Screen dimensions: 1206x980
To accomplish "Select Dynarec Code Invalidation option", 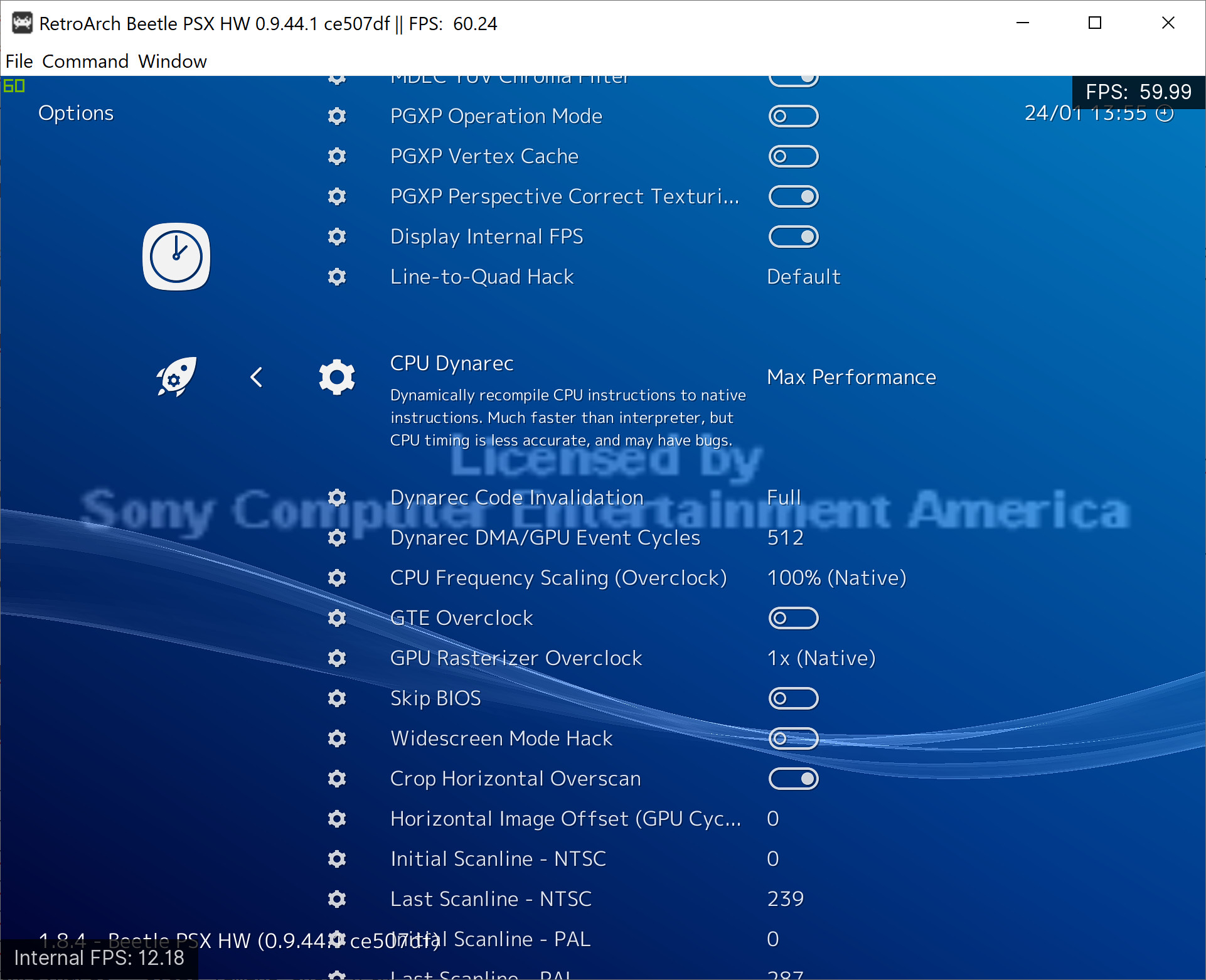I will (516, 498).
